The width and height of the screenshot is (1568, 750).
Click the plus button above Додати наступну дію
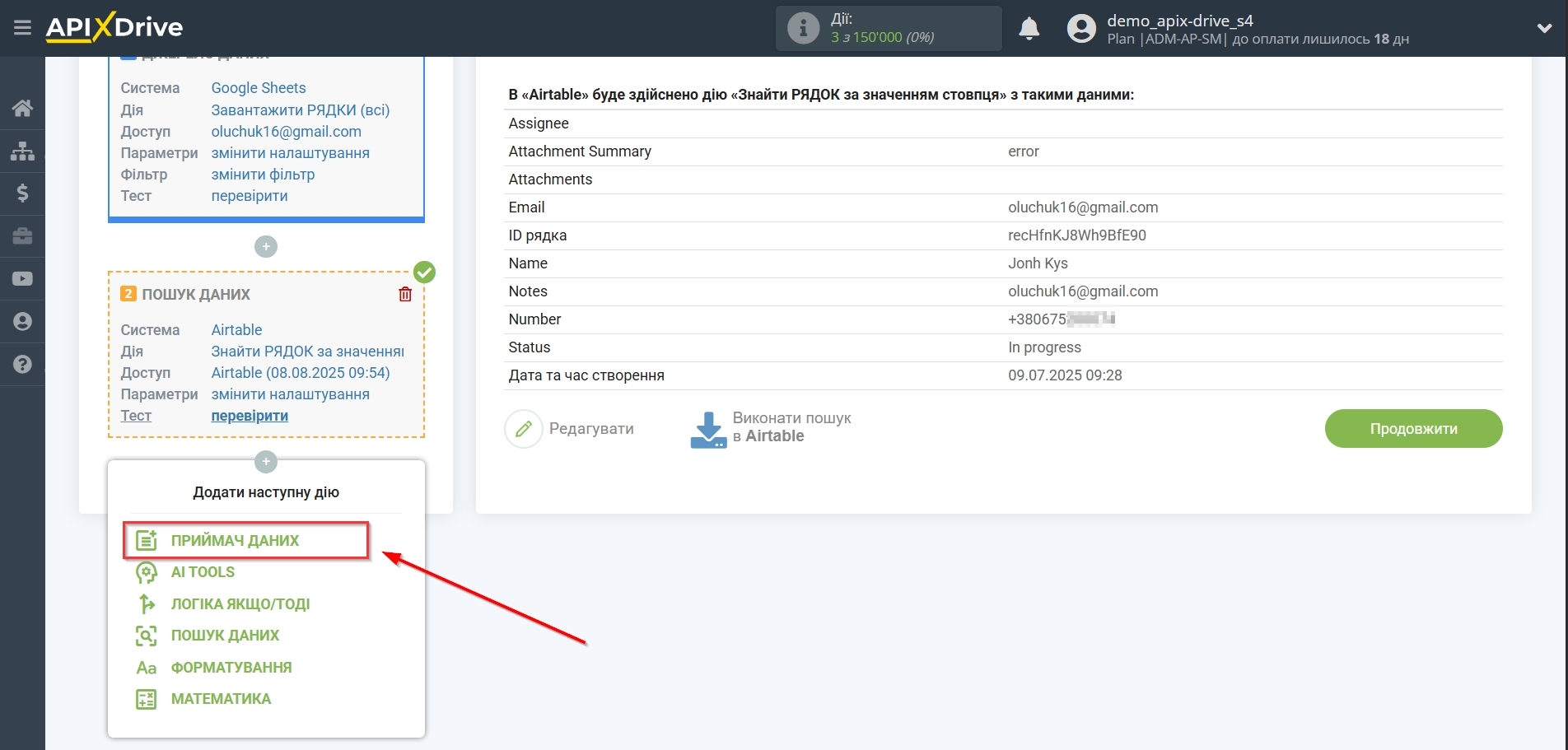(266, 462)
